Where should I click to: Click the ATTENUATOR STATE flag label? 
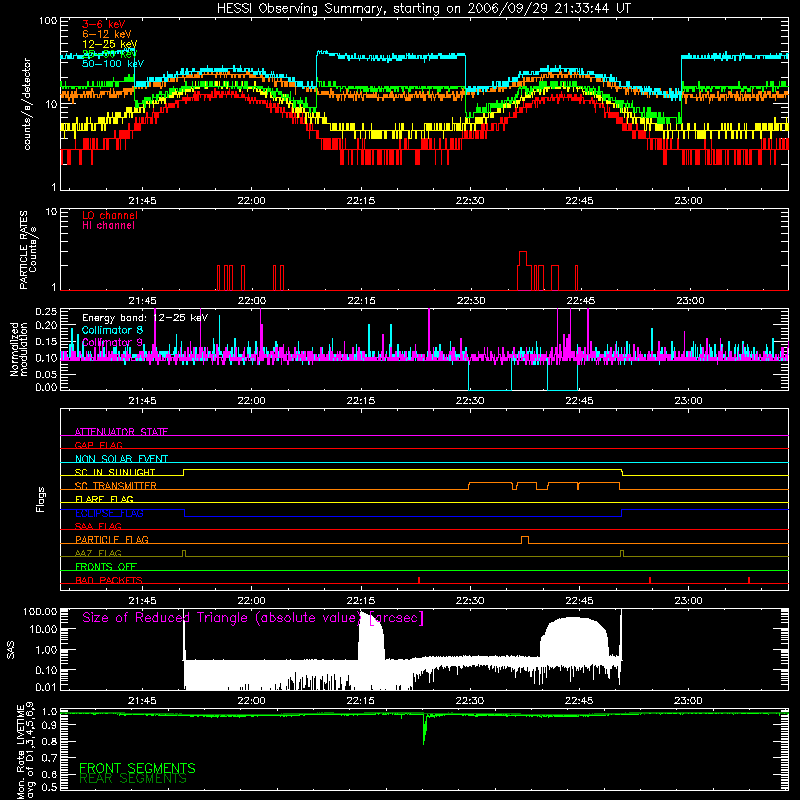point(121,432)
